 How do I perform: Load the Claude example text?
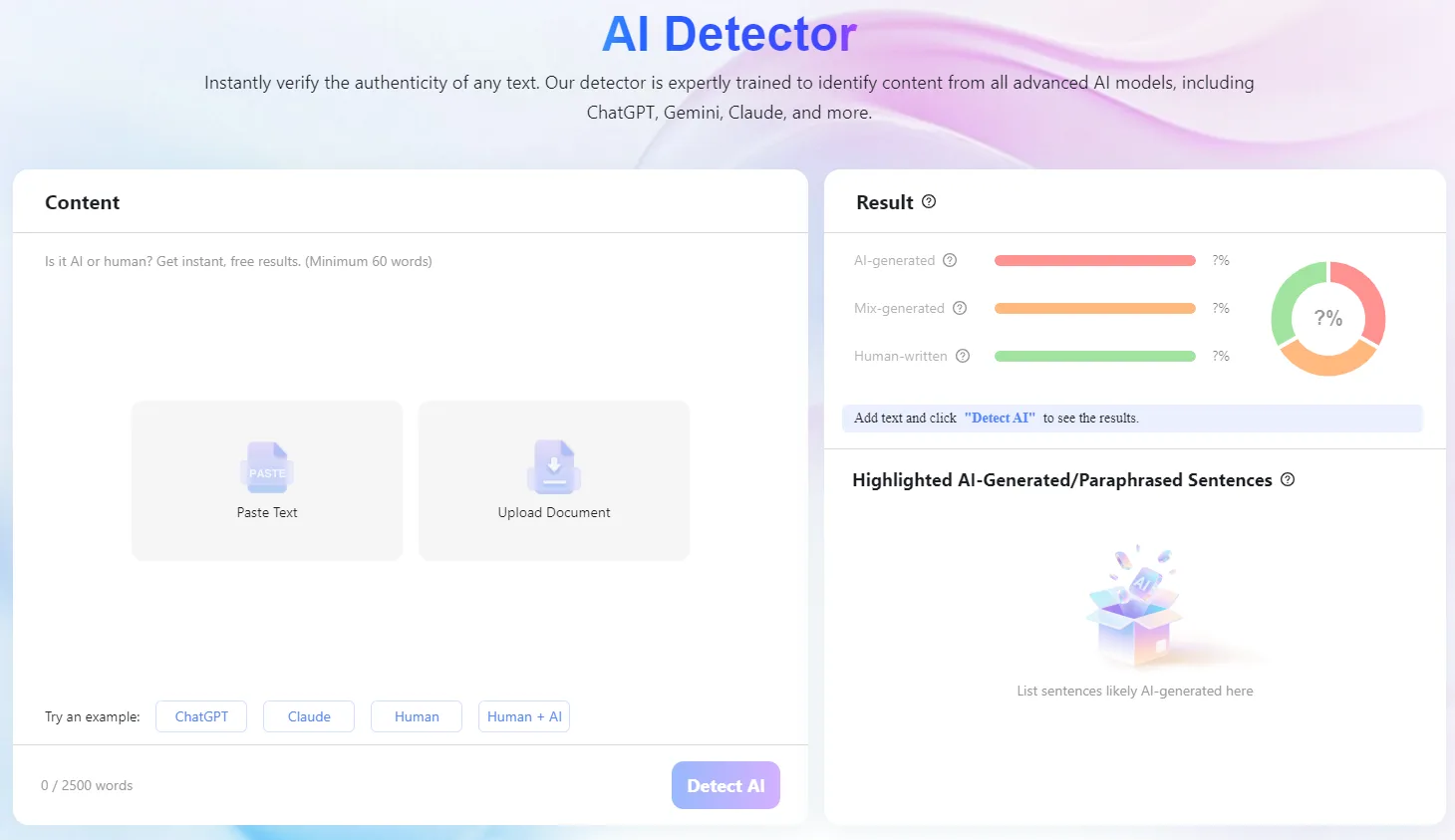pos(308,715)
